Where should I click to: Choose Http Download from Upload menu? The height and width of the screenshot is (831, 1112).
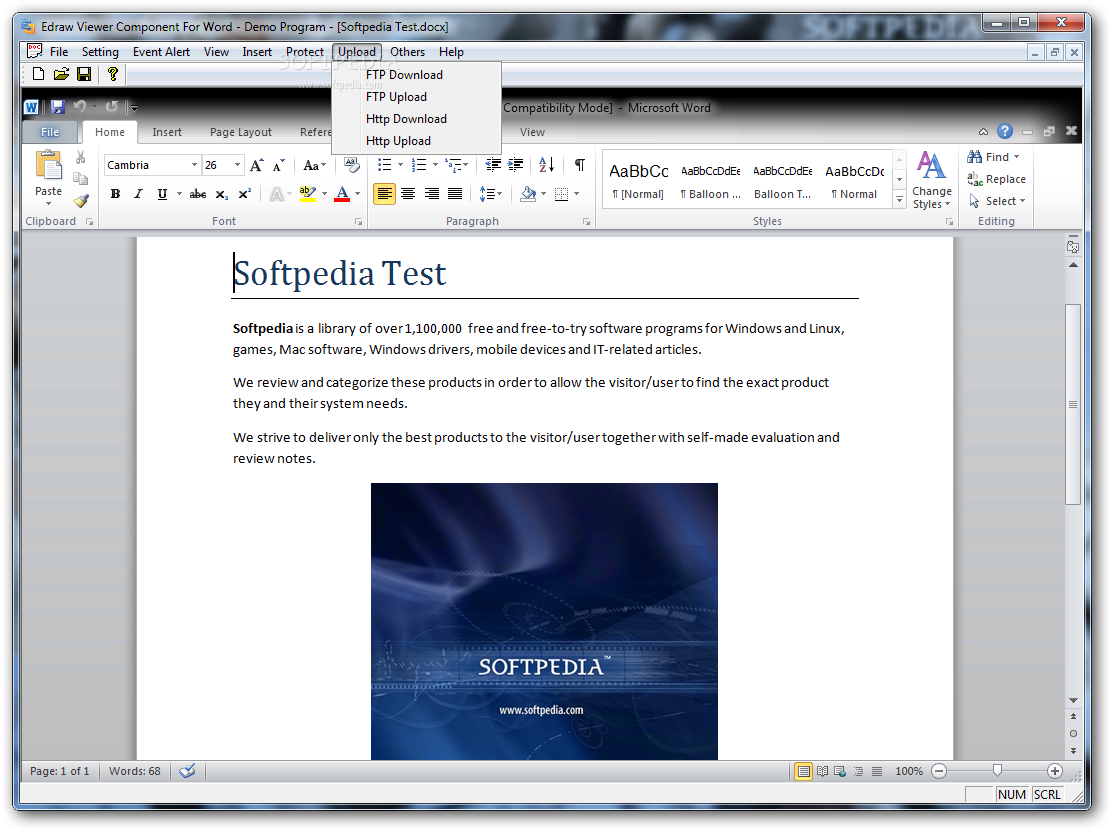[416, 118]
